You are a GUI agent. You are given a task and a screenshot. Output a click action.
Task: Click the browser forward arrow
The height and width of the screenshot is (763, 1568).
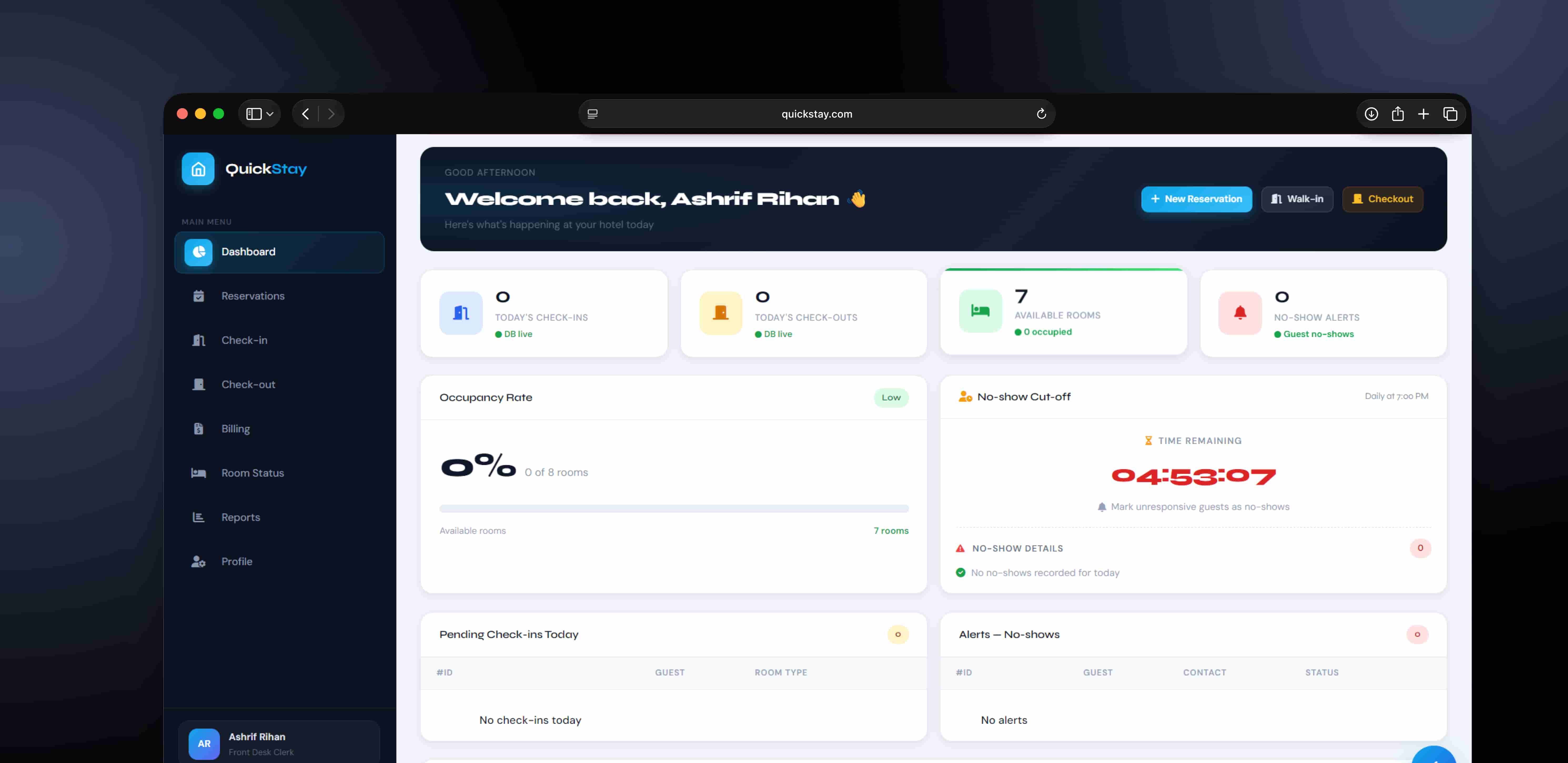[331, 114]
